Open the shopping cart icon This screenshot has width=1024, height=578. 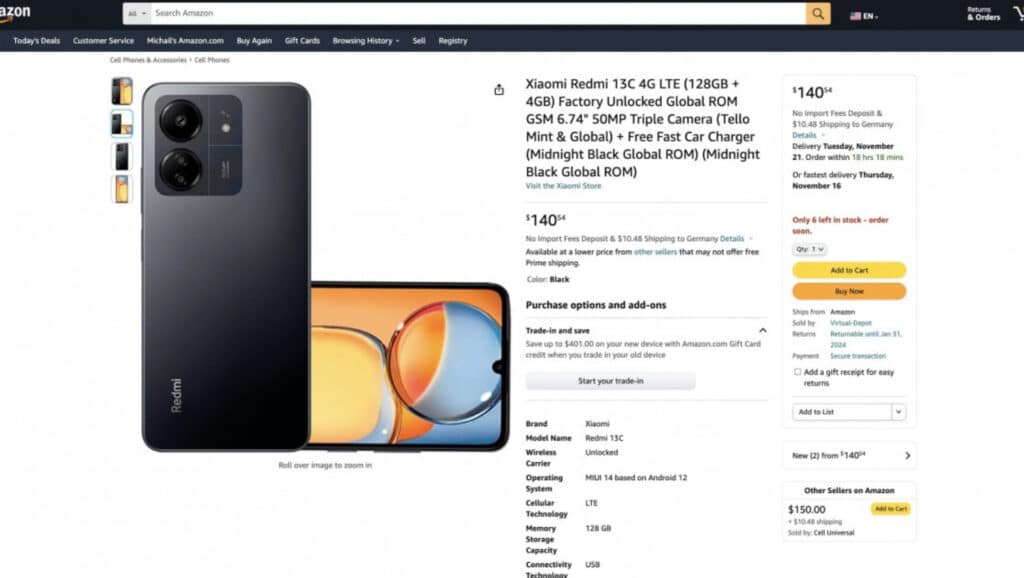(1018, 14)
